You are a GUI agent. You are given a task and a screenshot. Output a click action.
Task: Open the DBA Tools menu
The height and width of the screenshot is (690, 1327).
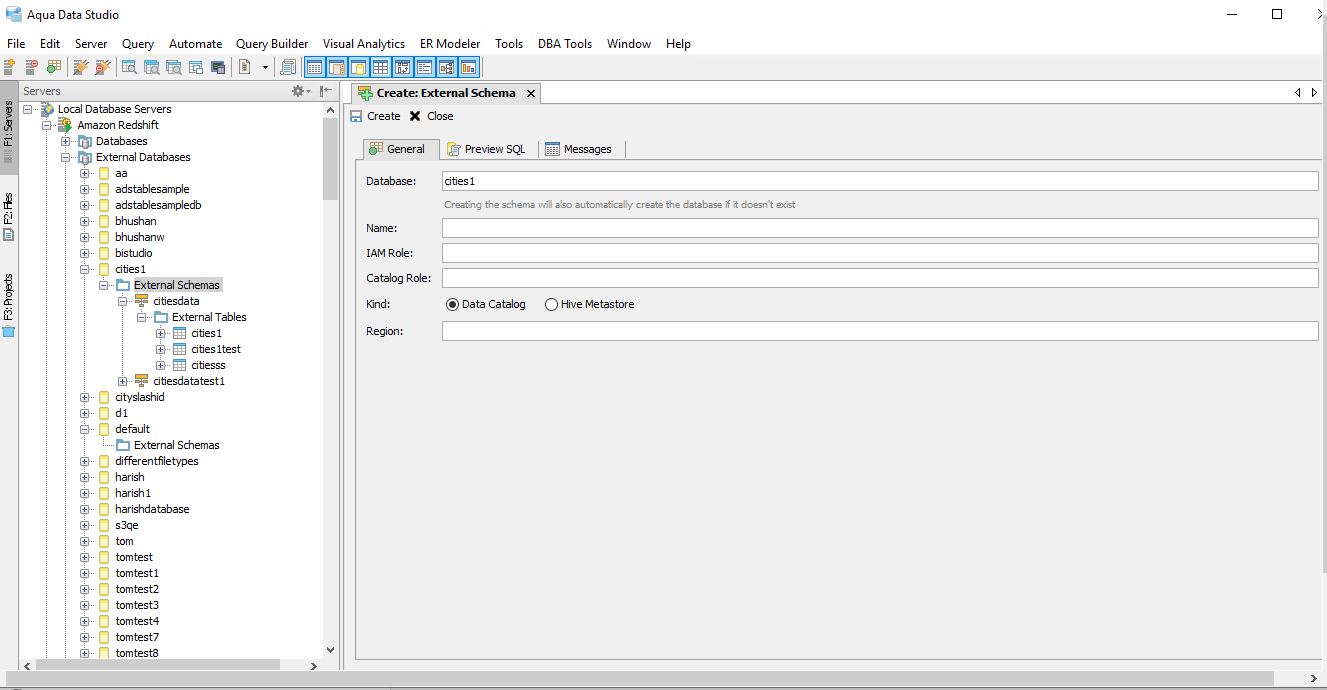coord(565,44)
